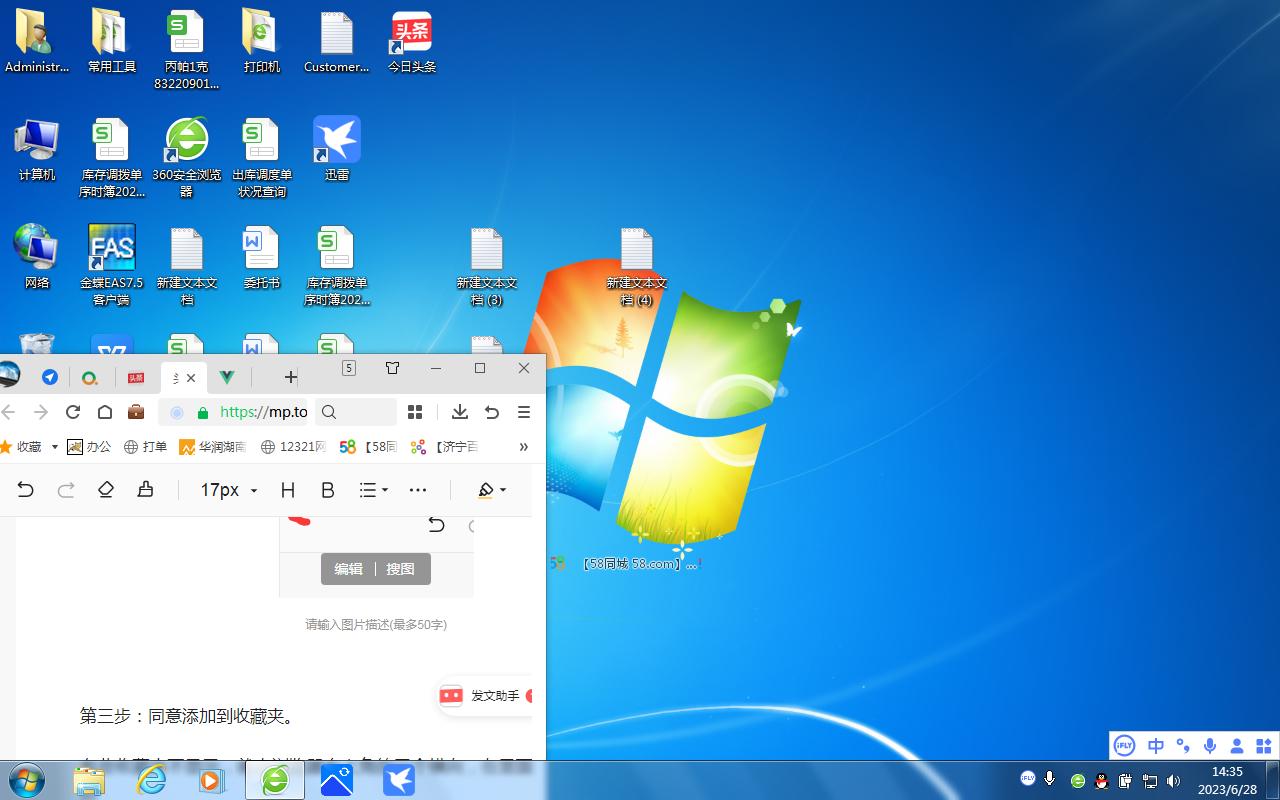Click the eraser clear-formatting icon in editor
Screen dimensions: 1280x800
[106, 489]
